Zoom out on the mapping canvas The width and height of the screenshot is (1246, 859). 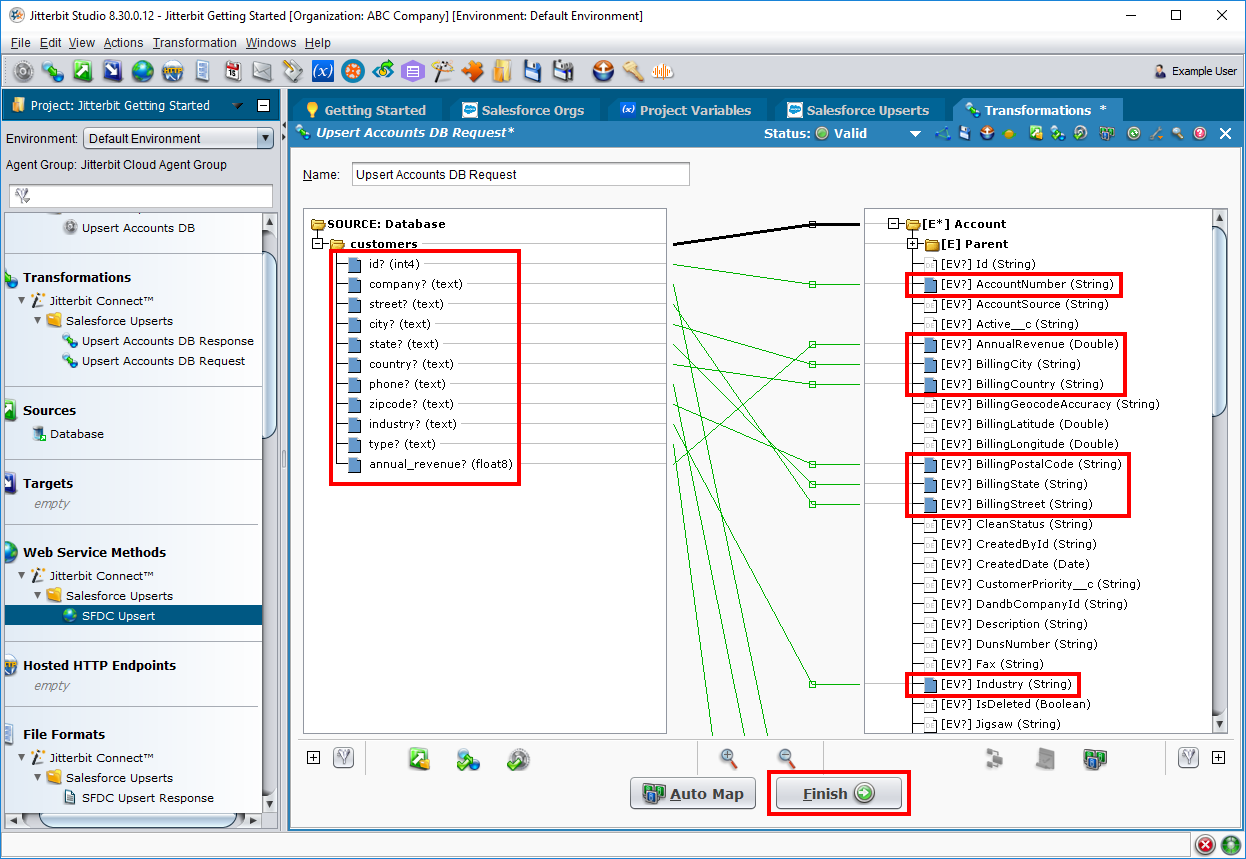tap(786, 758)
